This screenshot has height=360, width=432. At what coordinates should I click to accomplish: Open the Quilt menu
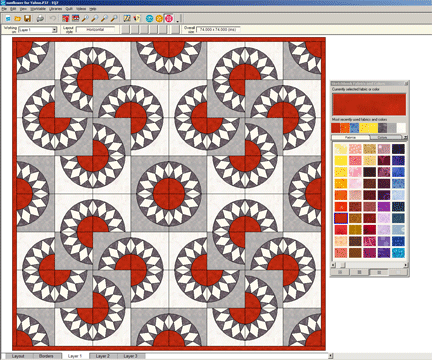pos(69,9)
